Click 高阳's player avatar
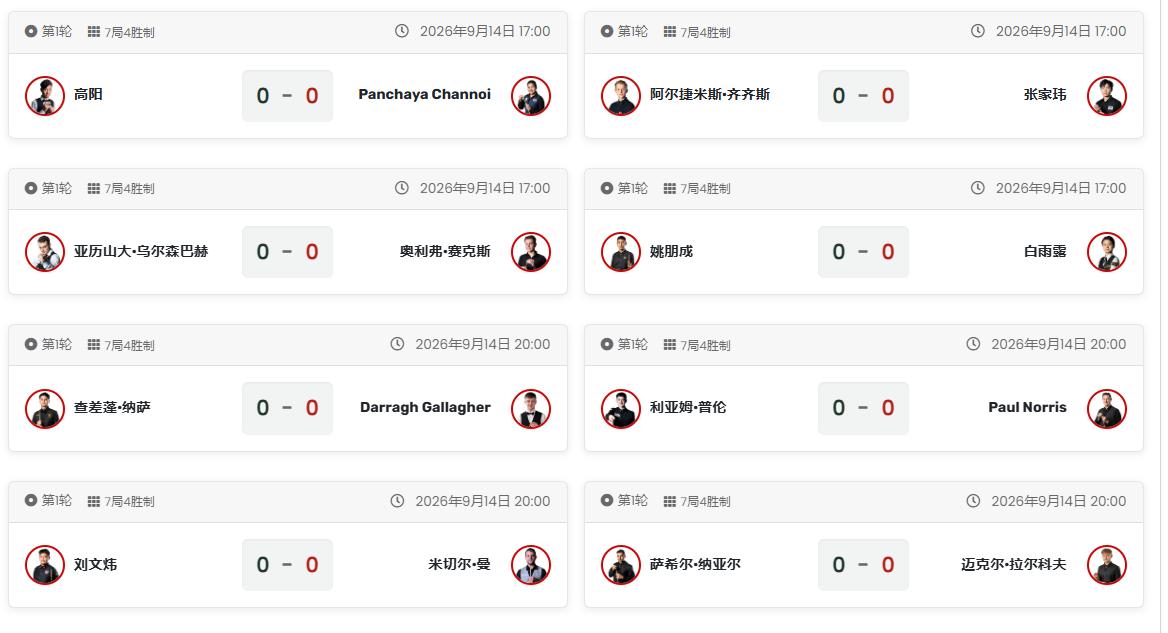Viewport: 1168px width, 633px height. coord(45,96)
